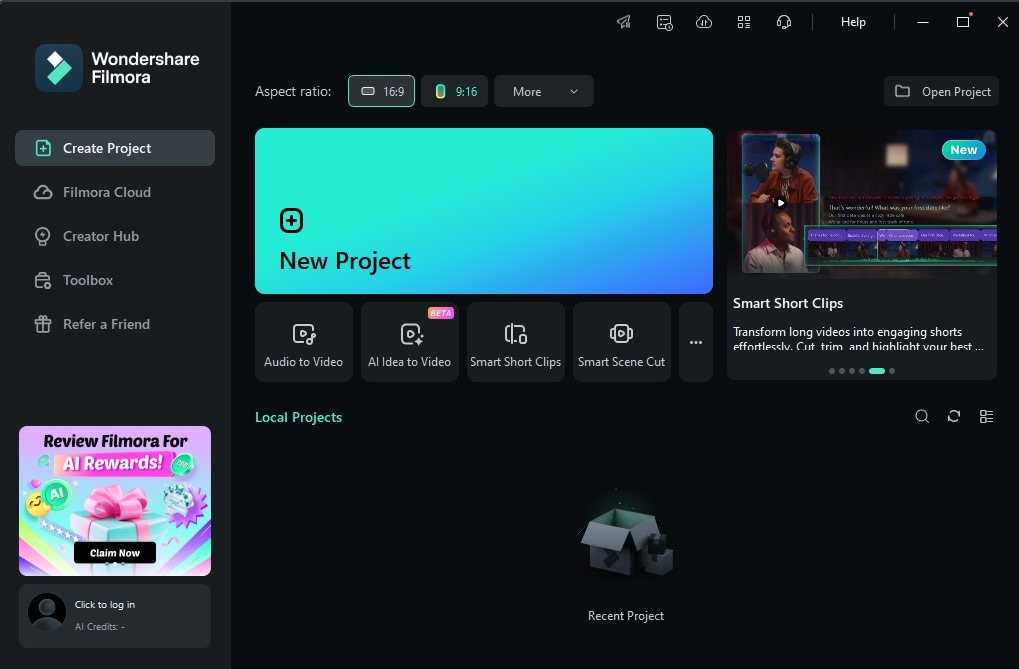Show more tools via ellipsis button
Screen dimensions: 1019x669
tap(696, 342)
